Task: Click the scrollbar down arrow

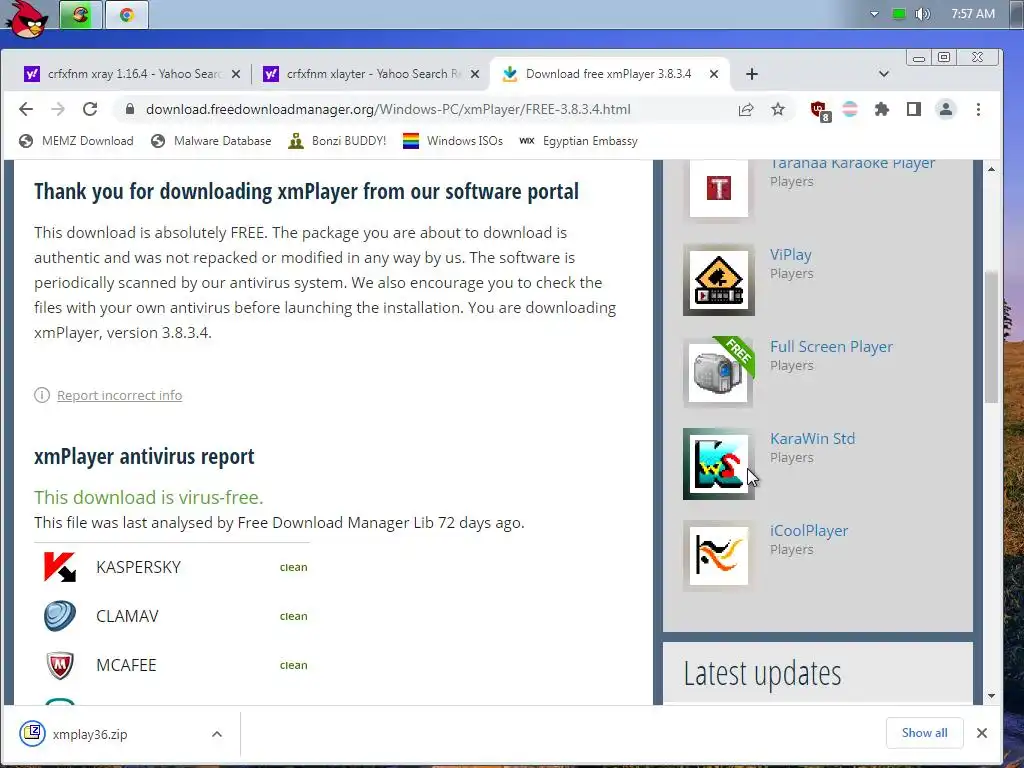Action: pyautogui.click(x=991, y=696)
